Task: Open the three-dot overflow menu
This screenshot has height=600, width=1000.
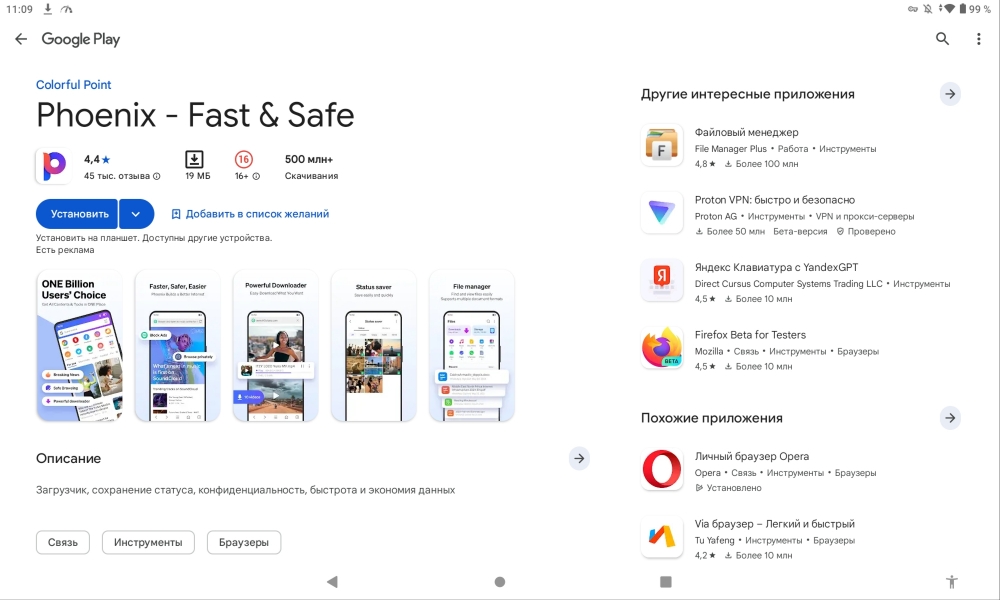Action: click(978, 39)
